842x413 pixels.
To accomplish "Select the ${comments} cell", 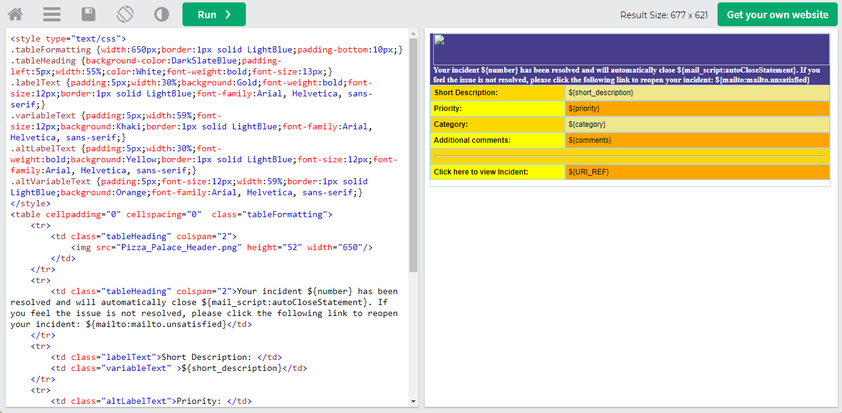I will pyautogui.click(x=698, y=140).
